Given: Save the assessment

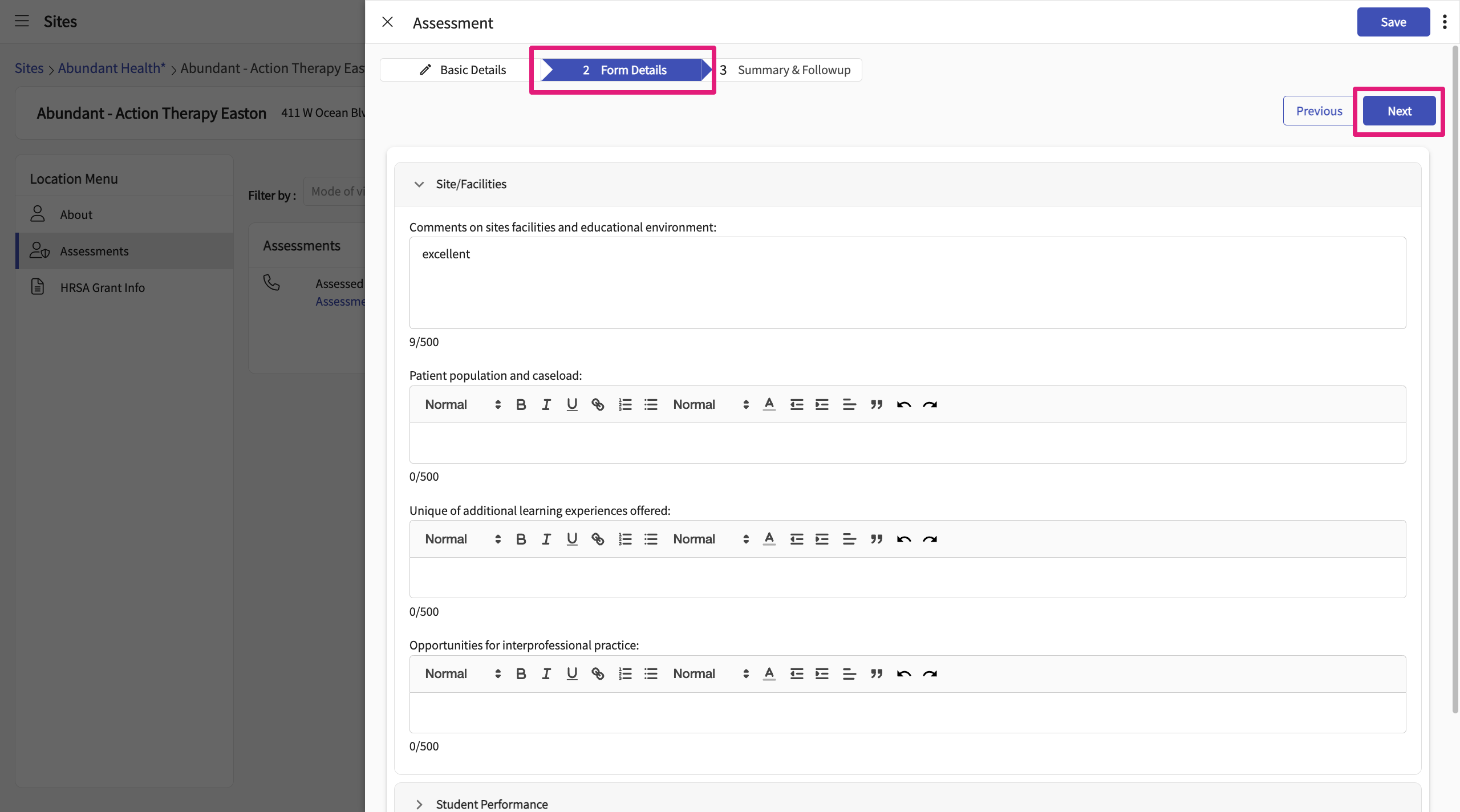Looking at the screenshot, I should (1393, 22).
